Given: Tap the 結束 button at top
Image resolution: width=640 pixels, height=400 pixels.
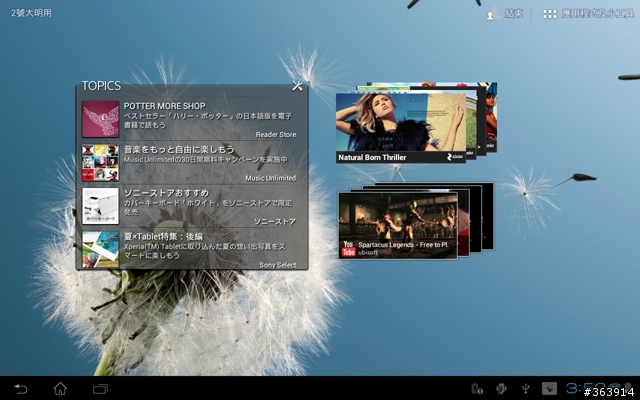Looking at the screenshot, I should (x=514, y=13).
